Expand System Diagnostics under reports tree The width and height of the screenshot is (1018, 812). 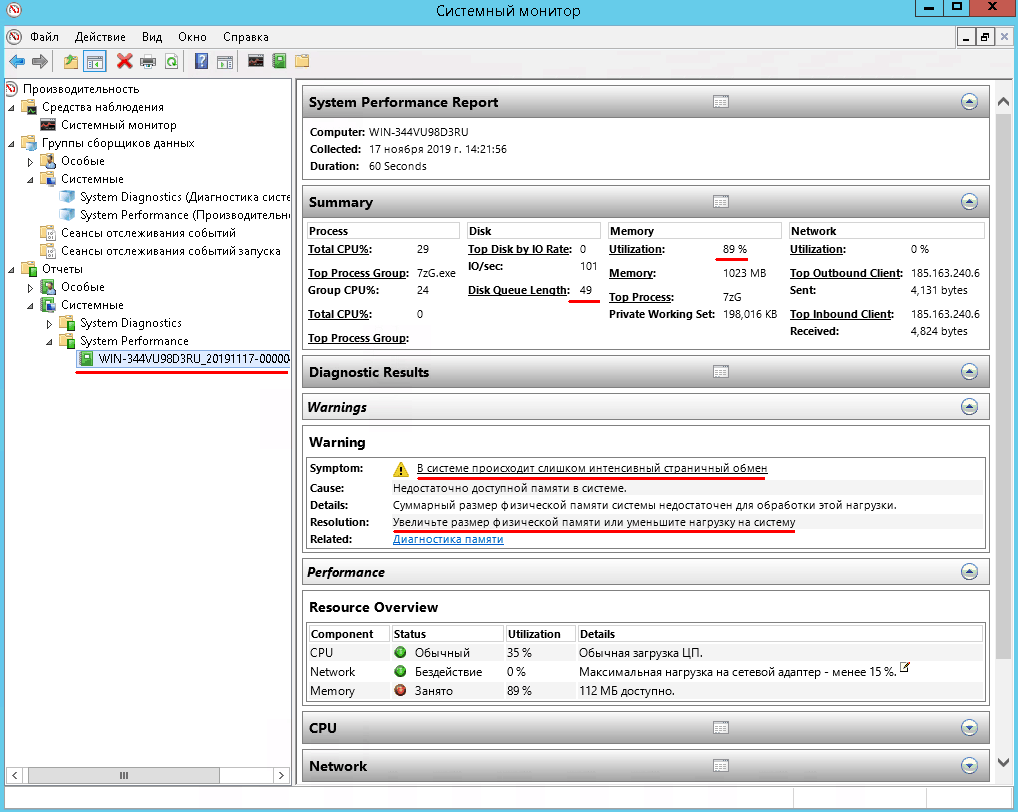point(50,323)
